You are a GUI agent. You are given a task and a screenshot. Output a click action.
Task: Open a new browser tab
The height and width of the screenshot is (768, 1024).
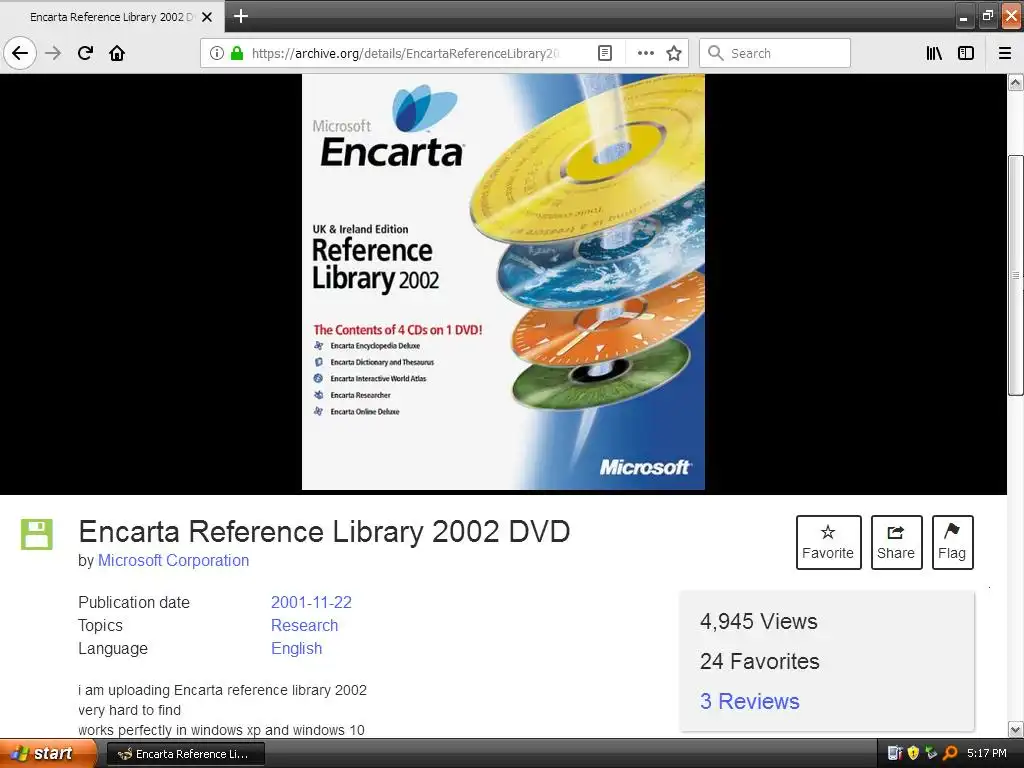tap(240, 16)
